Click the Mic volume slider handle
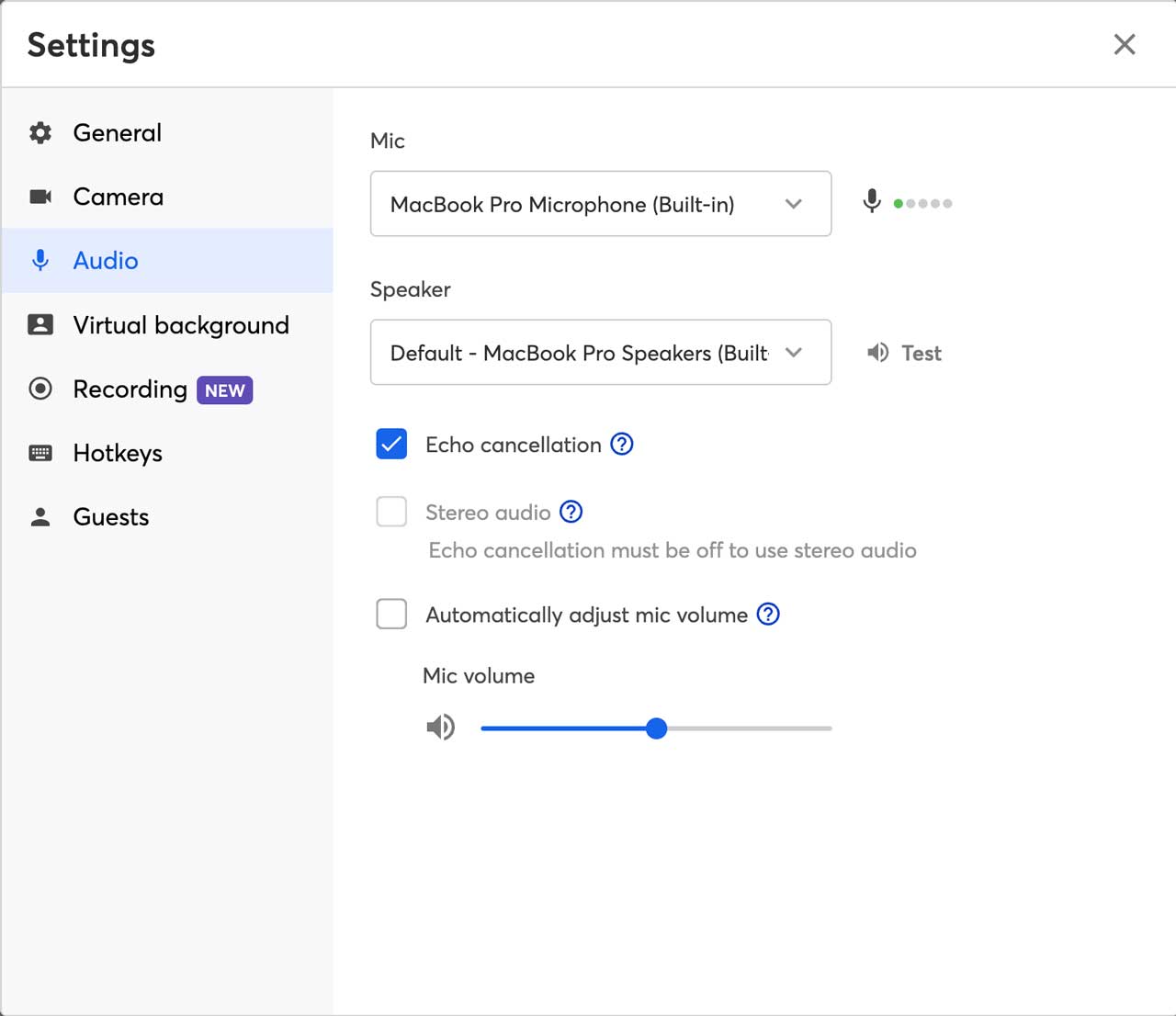Viewport: 1176px width, 1016px height. pyautogui.click(x=656, y=728)
